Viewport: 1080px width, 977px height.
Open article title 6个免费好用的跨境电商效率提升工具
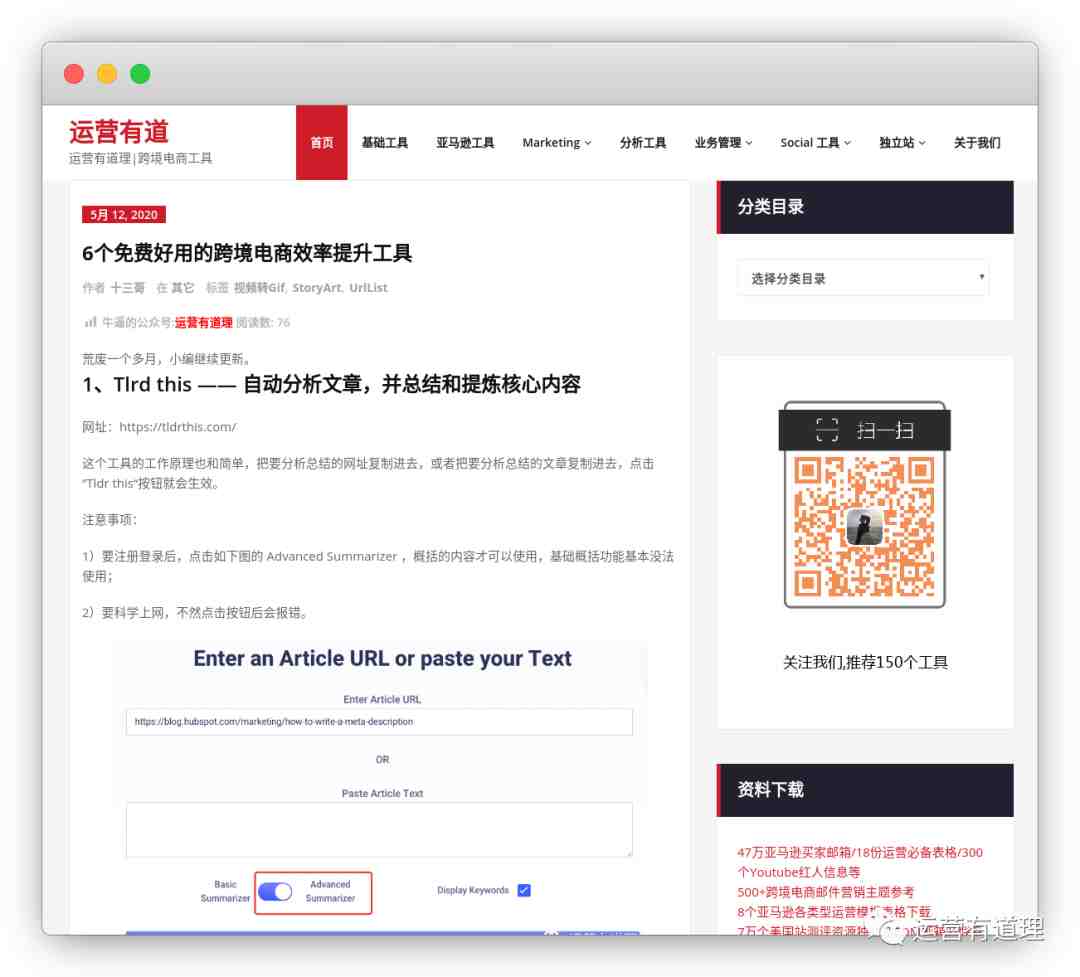tap(247, 253)
